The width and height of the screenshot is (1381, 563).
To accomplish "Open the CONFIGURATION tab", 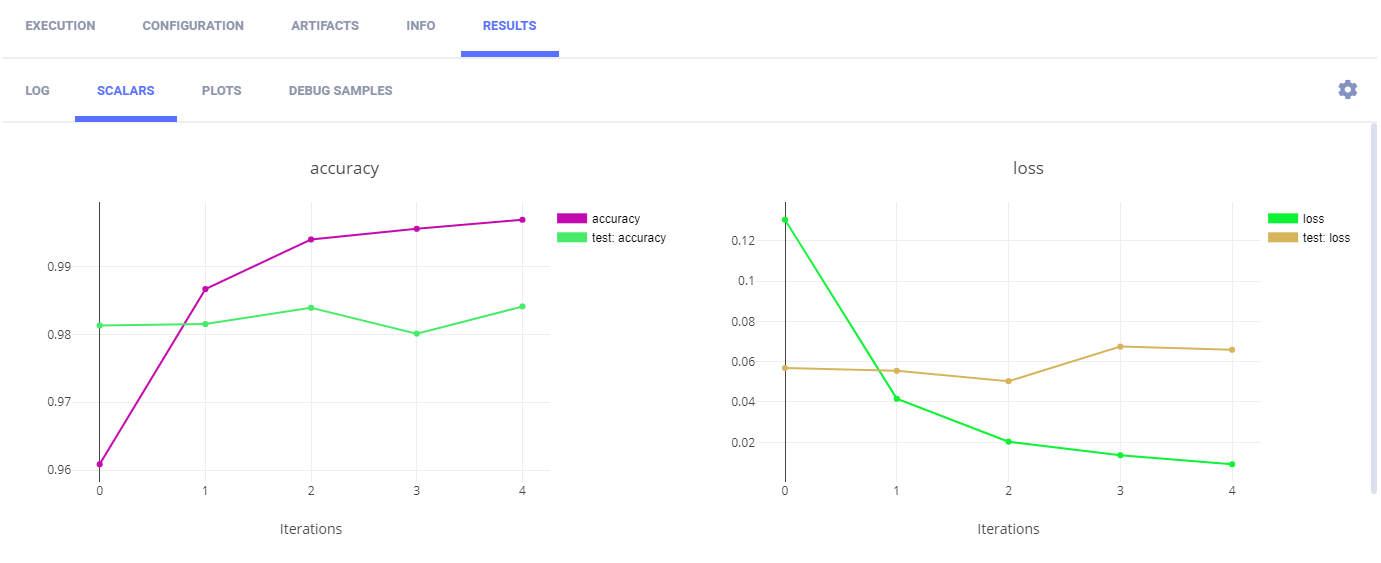I will pos(193,26).
